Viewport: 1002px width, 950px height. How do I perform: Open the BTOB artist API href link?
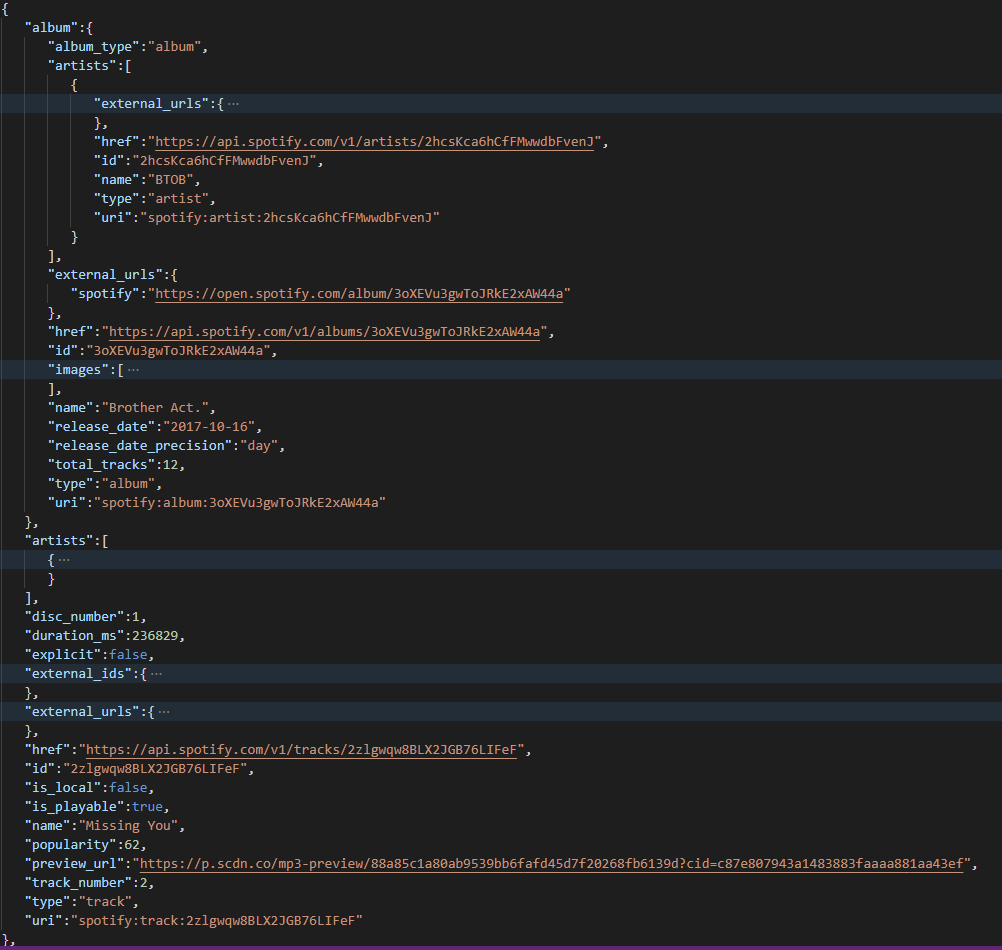tap(374, 142)
